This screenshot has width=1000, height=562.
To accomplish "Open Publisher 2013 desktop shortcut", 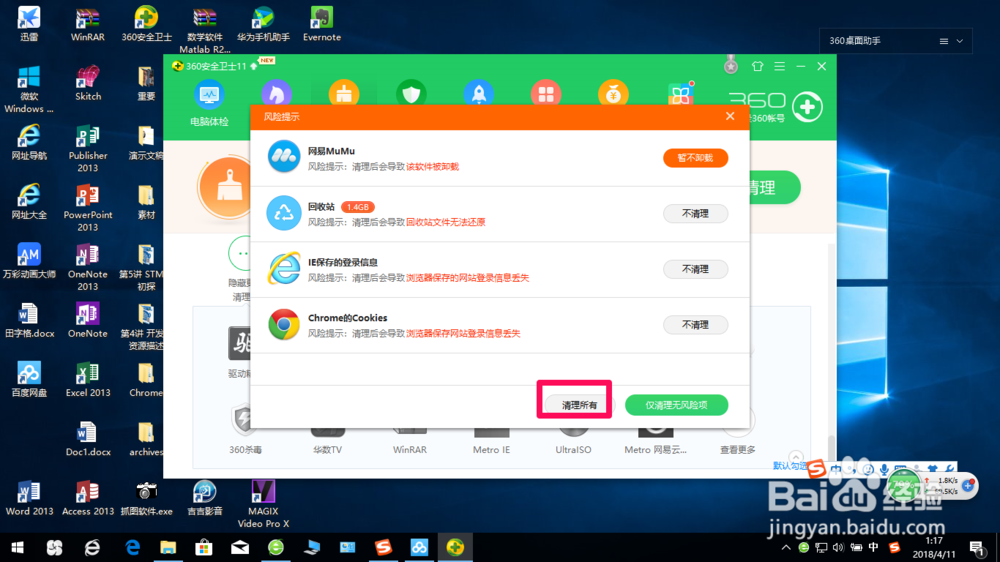I will [87, 149].
